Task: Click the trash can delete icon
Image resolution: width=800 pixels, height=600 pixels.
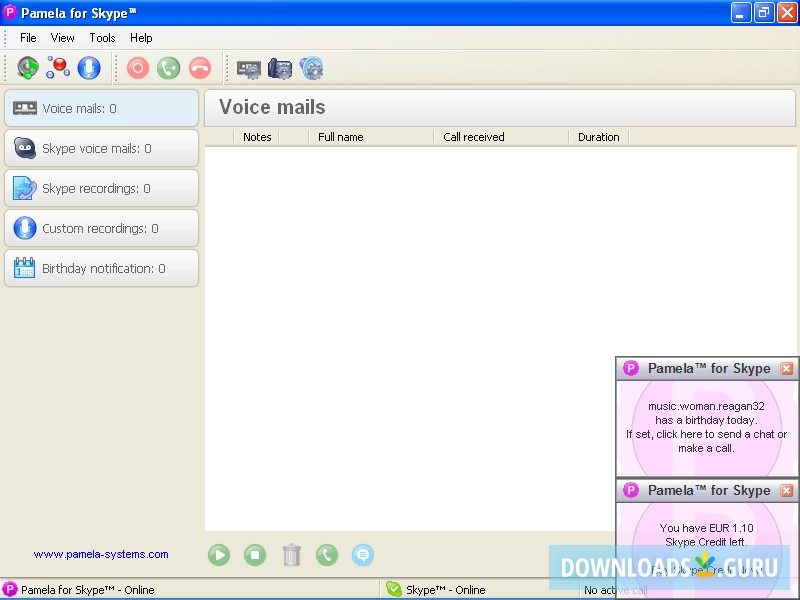Action: [292, 555]
